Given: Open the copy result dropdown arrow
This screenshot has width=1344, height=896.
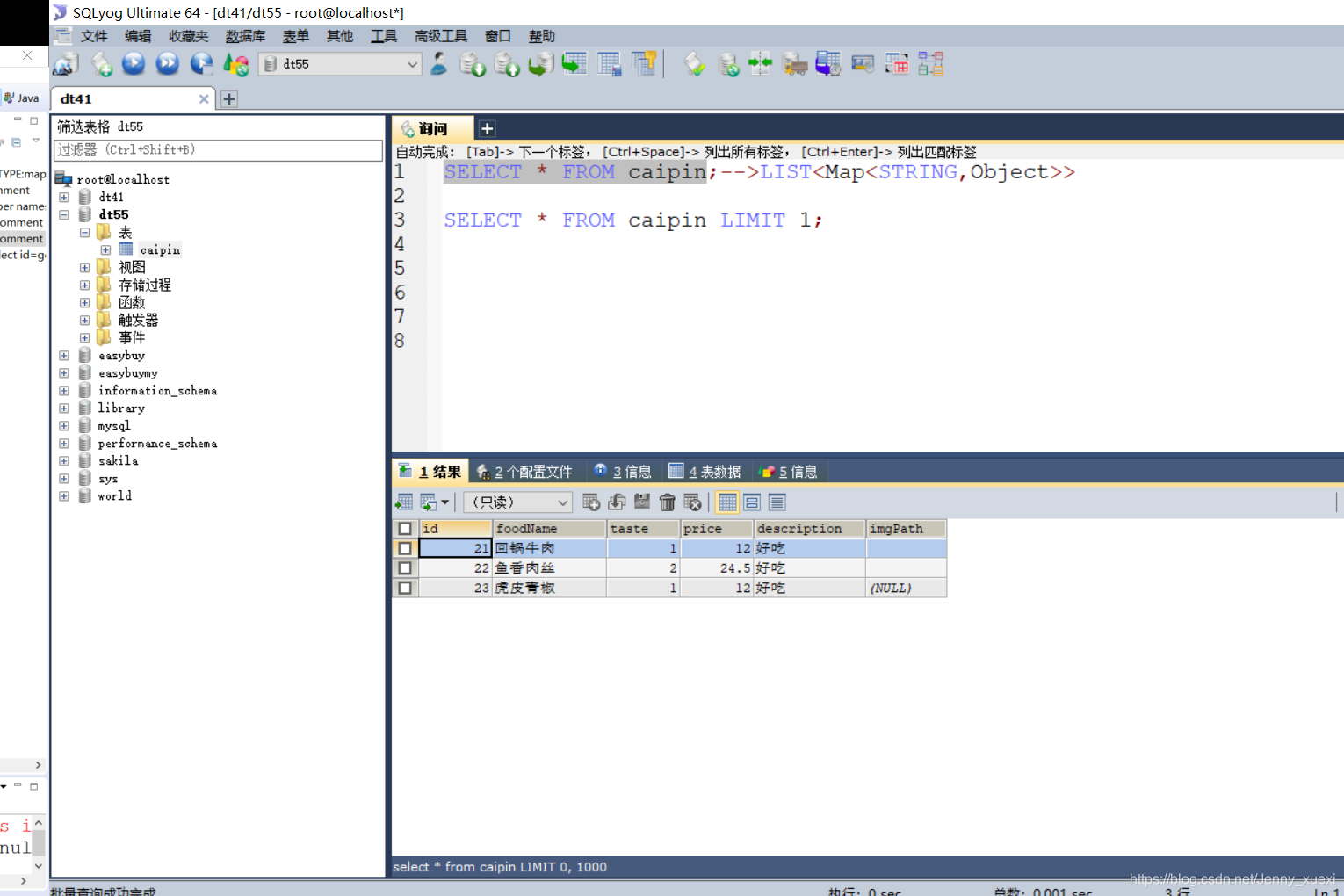Looking at the screenshot, I should pos(445,502).
